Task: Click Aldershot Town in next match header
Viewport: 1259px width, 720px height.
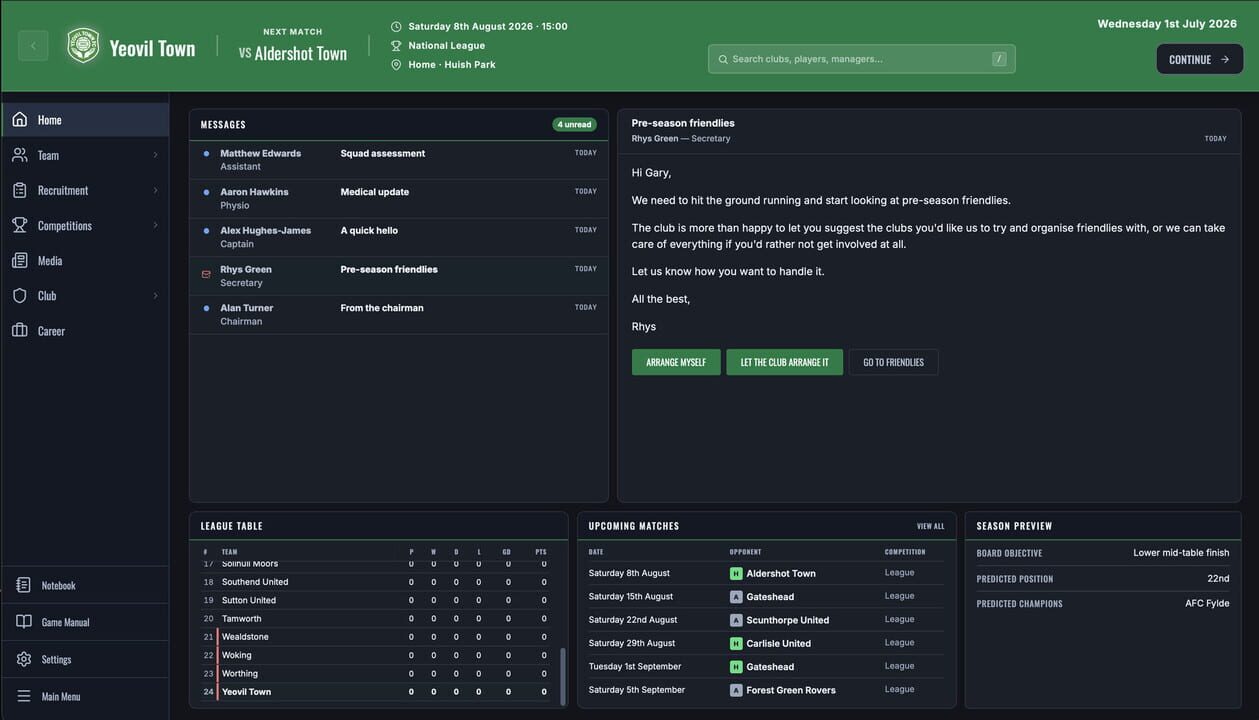Action: (x=300, y=54)
